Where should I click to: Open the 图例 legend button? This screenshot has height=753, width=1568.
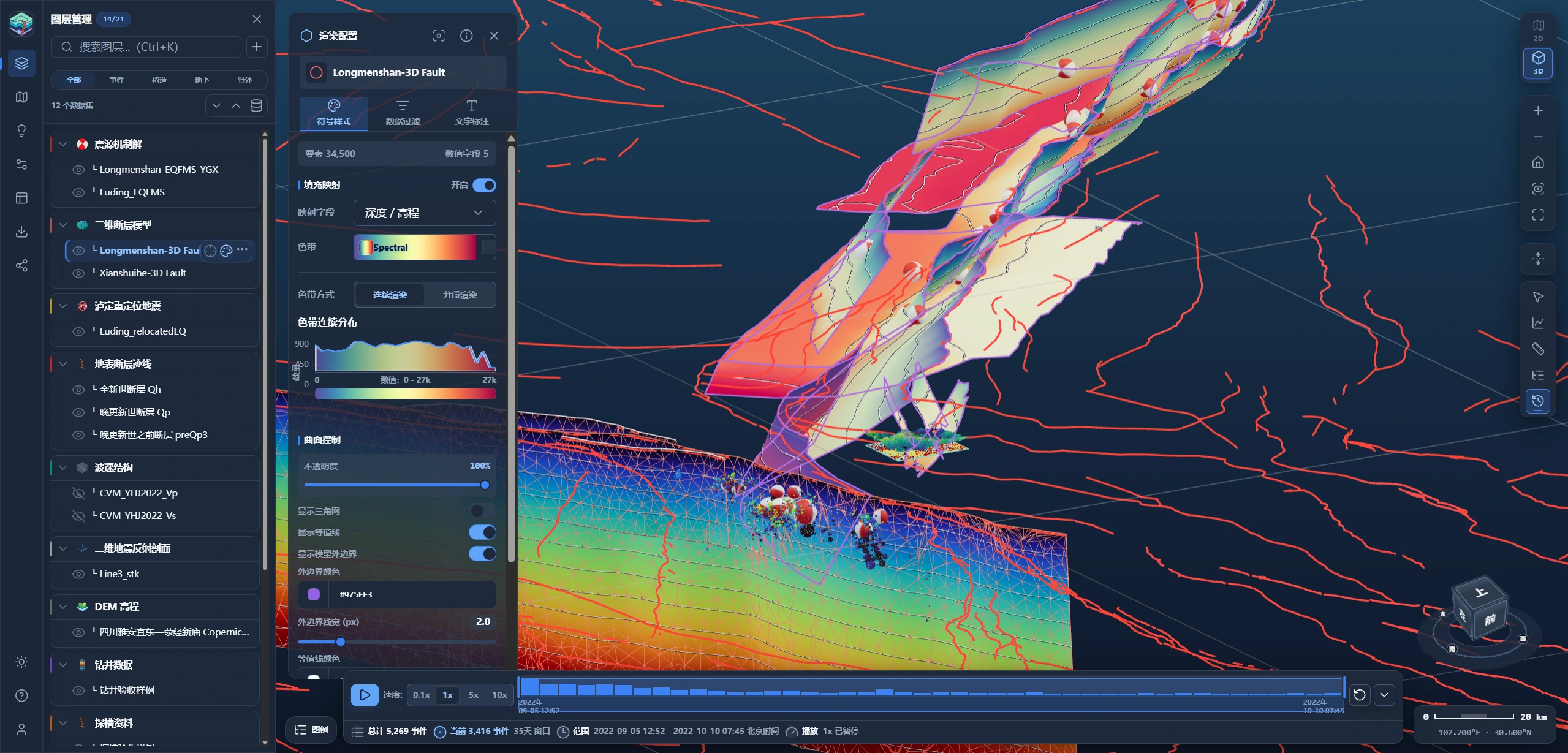tap(311, 730)
